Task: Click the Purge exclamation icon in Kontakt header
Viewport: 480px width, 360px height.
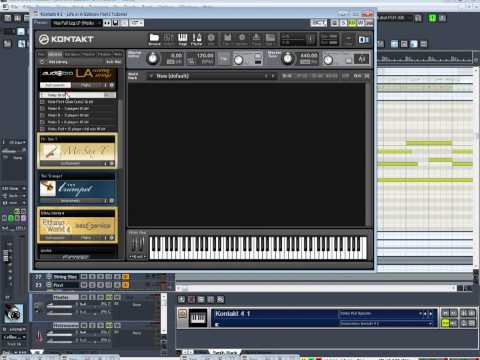Action: pyautogui.click(x=197, y=38)
